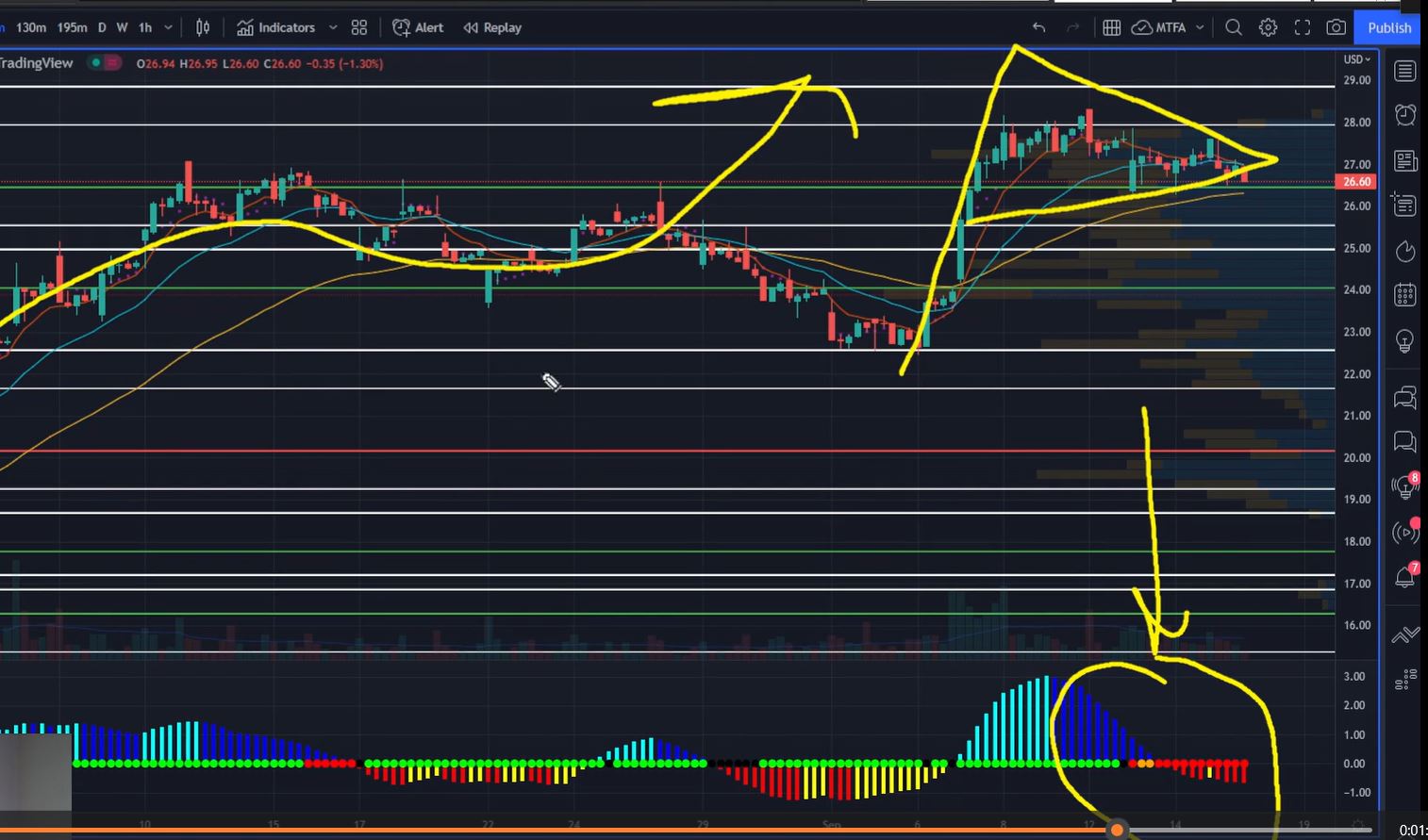The height and width of the screenshot is (840, 1428).
Task: Open MTFA saved layout cloud button
Action: [1159, 27]
